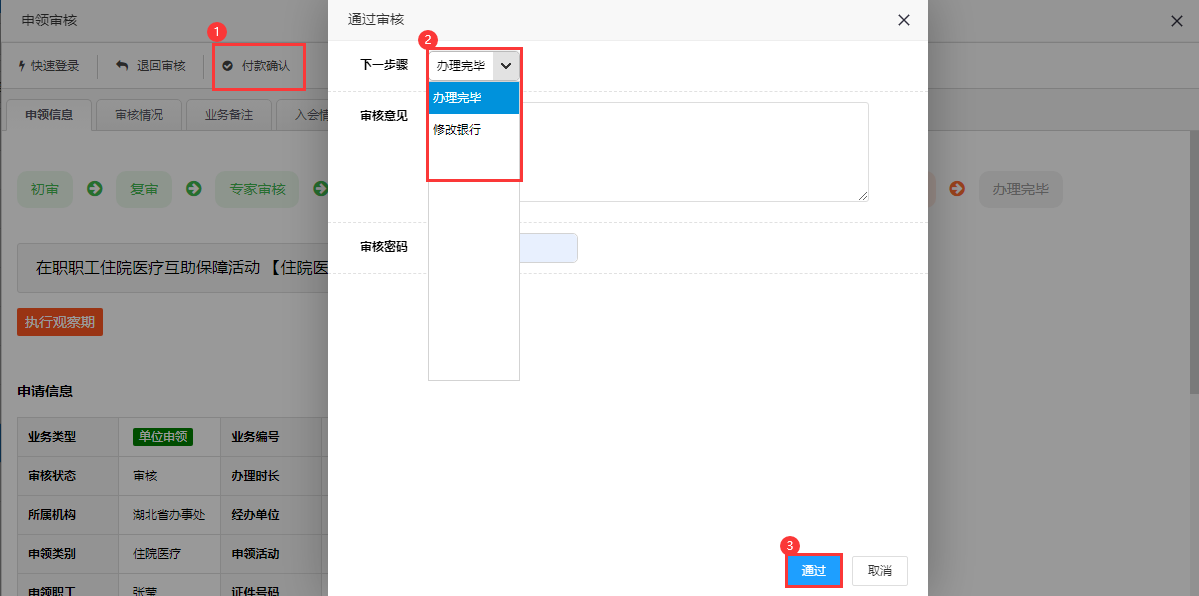Click the 初审 workflow step
Image resolution: width=1199 pixels, height=596 pixels.
click(x=44, y=189)
